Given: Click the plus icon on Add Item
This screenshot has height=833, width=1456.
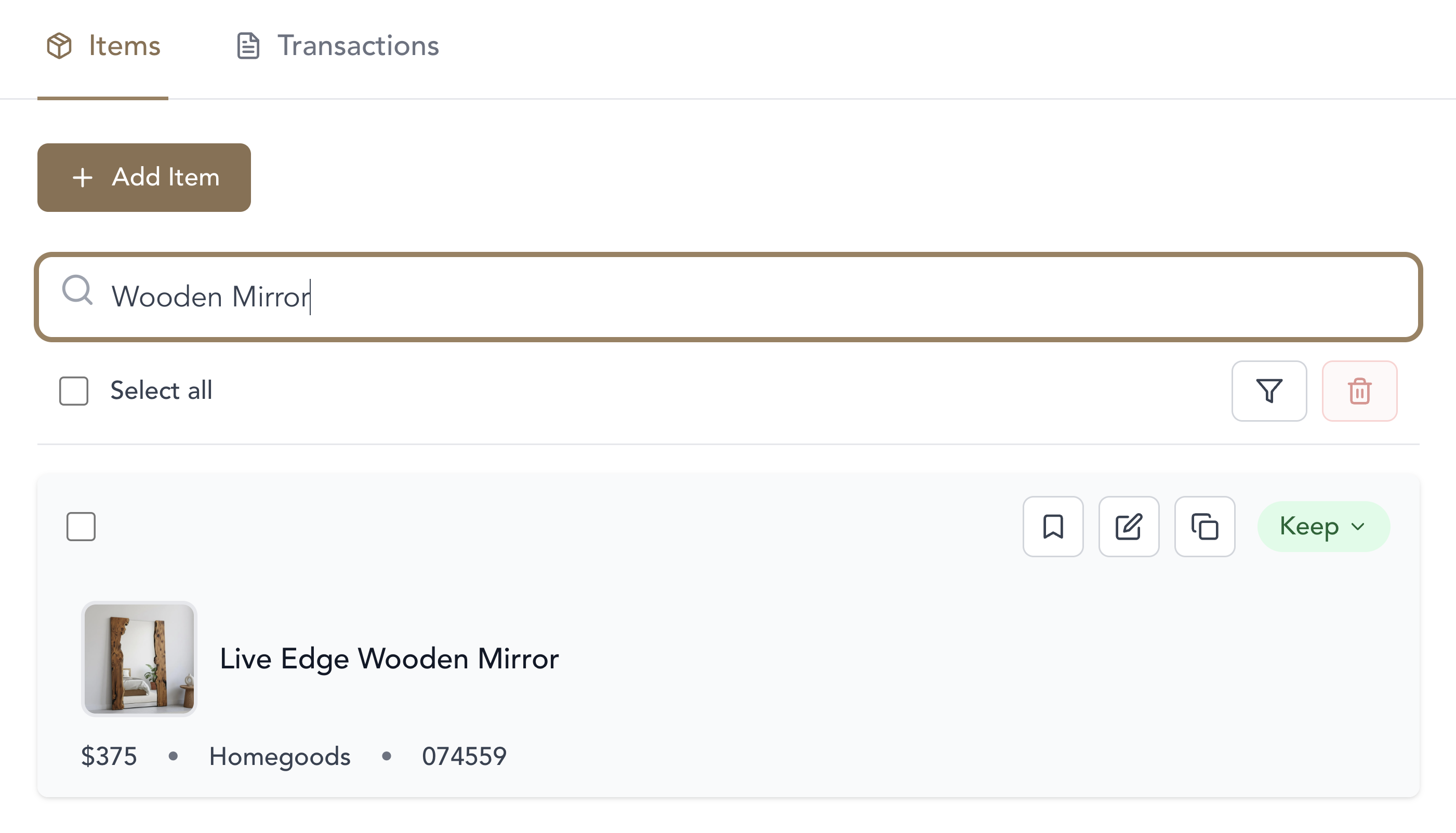Looking at the screenshot, I should coord(83,178).
